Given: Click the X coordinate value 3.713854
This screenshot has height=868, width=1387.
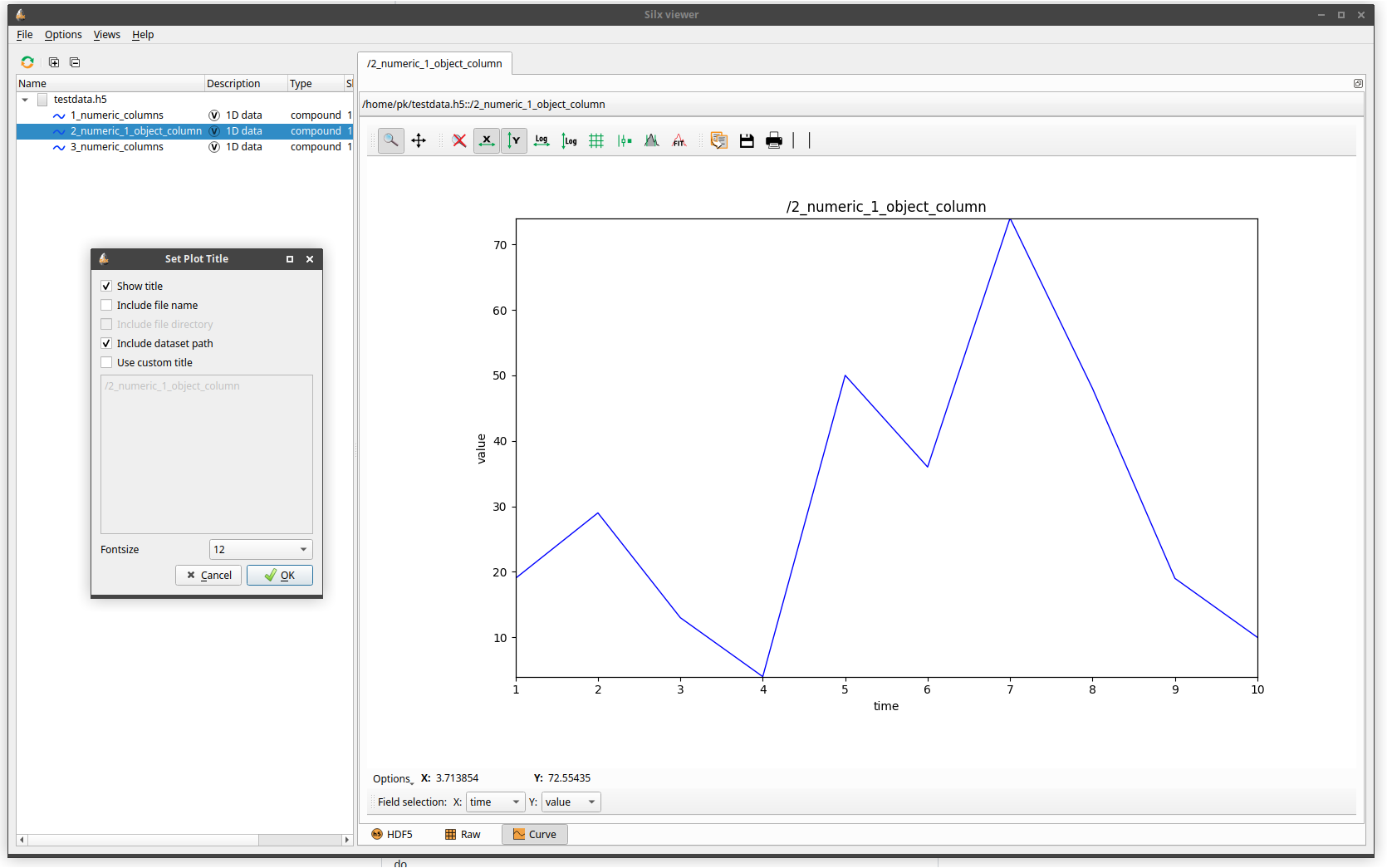Looking at the screenshot, I should point(457,778).
